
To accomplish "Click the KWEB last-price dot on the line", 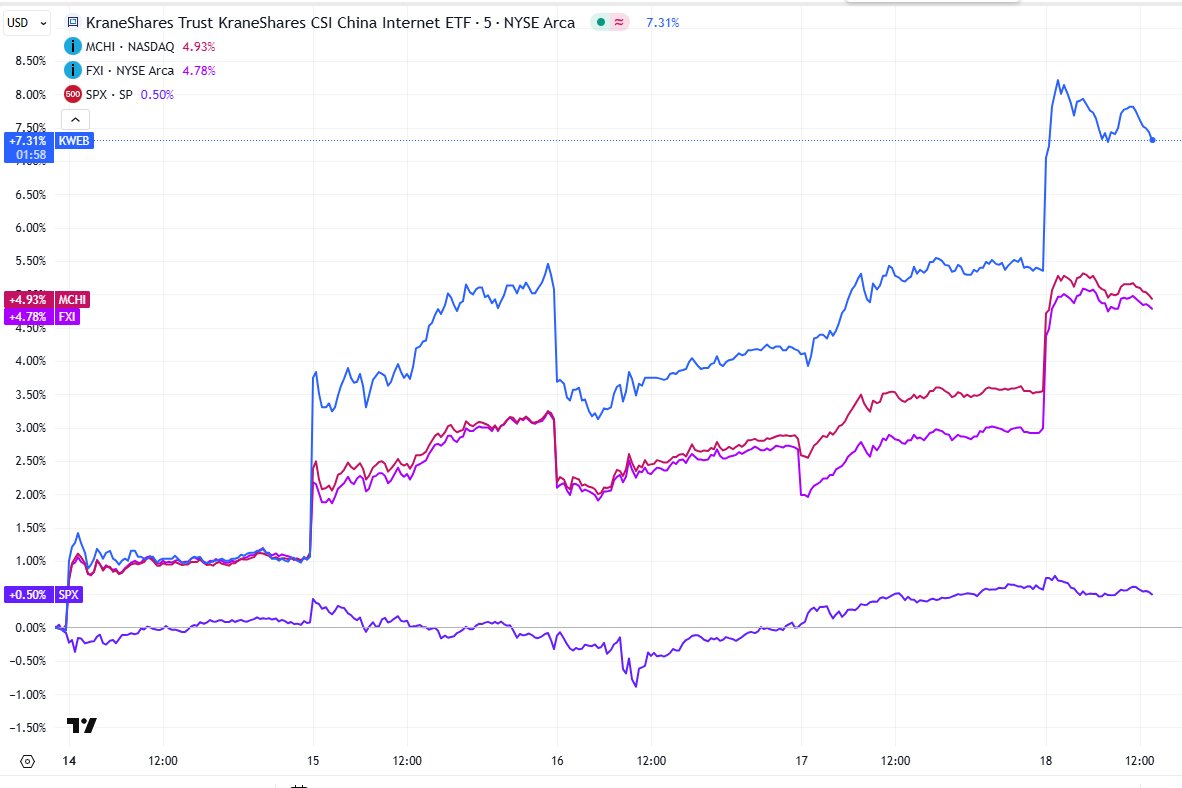I will point(1153,140).
